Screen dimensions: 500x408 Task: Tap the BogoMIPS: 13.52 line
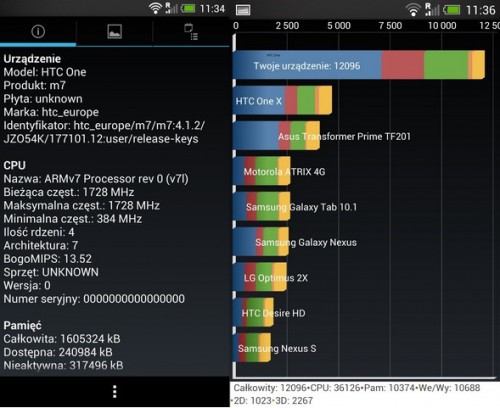coord(47,259)
